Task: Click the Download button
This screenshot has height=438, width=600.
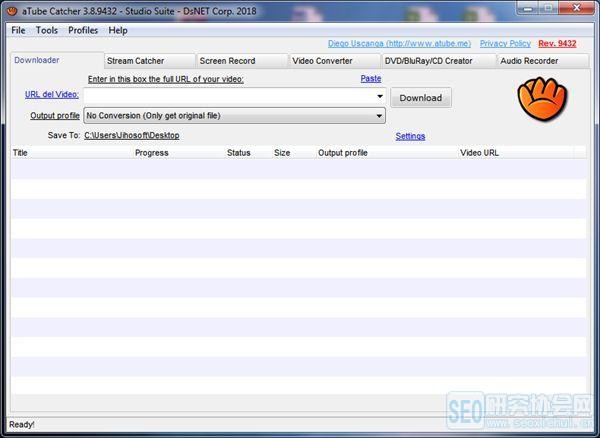Action: coord(421,98)
